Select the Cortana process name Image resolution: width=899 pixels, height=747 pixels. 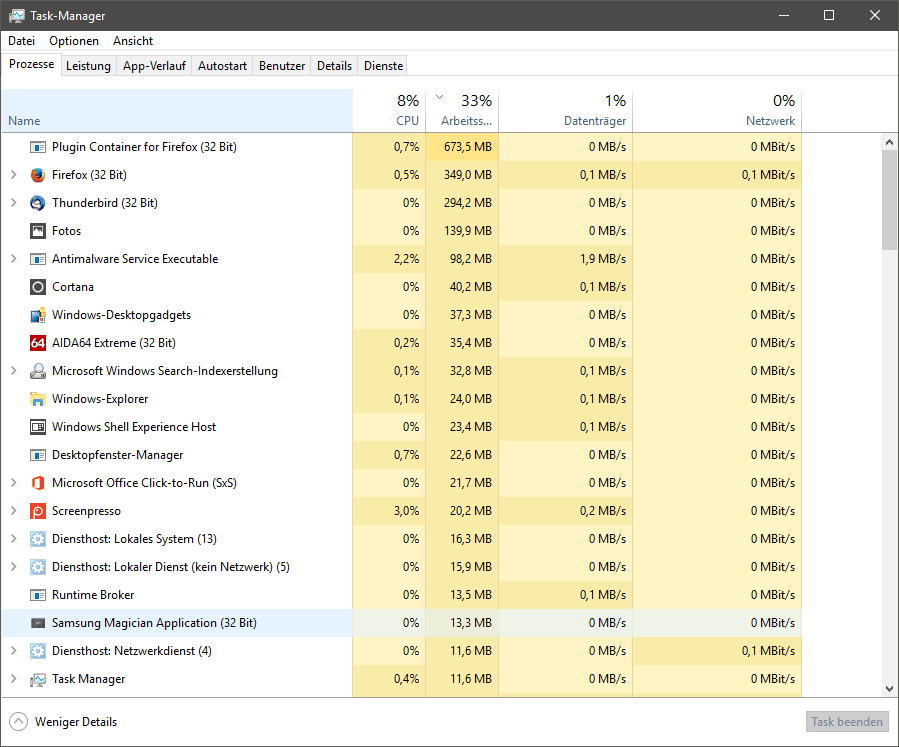pos(73,287)
